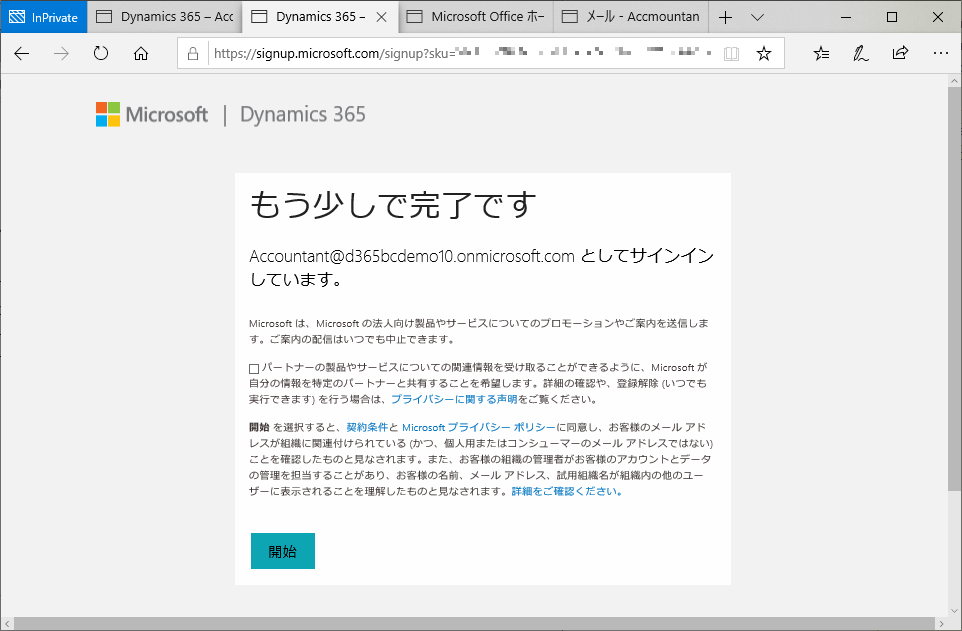Click the InPrivate indicator
Viewport: 962px width, 631px height.
point(44,17)
